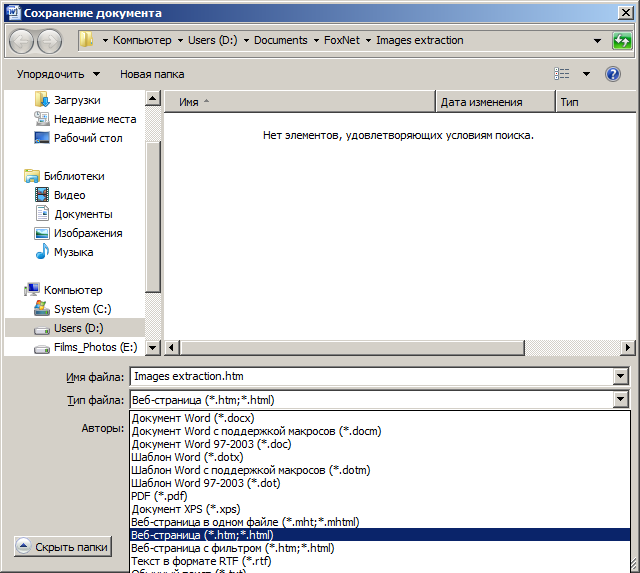
Task: Sort by the Тип column header
Action: (596, 102)
